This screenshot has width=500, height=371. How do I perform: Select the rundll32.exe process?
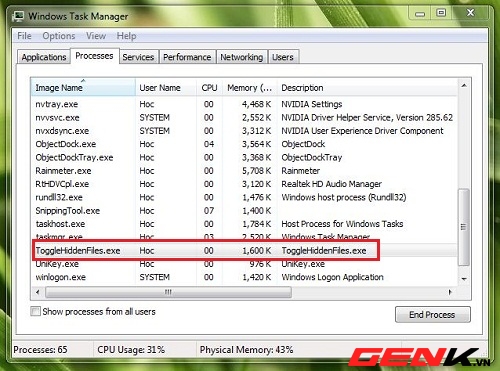245,197
